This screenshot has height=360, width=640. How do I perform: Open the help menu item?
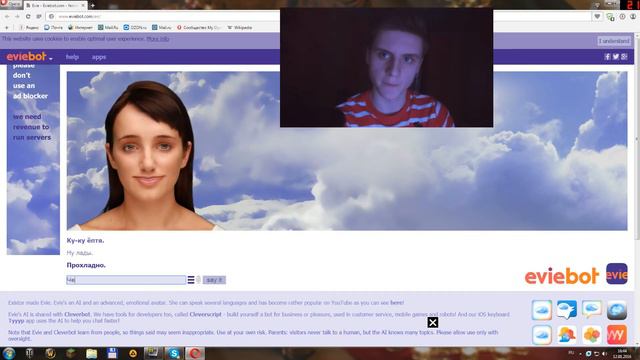[x=72, y=57]
